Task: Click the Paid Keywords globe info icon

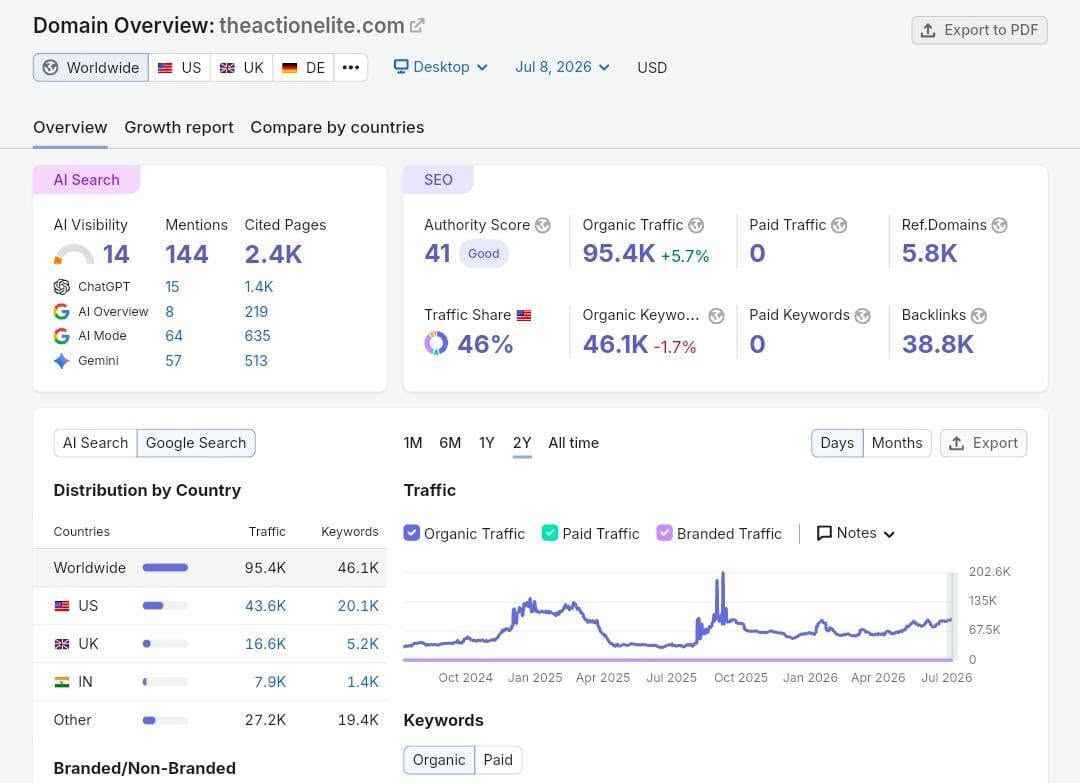Action: (862, 315)
